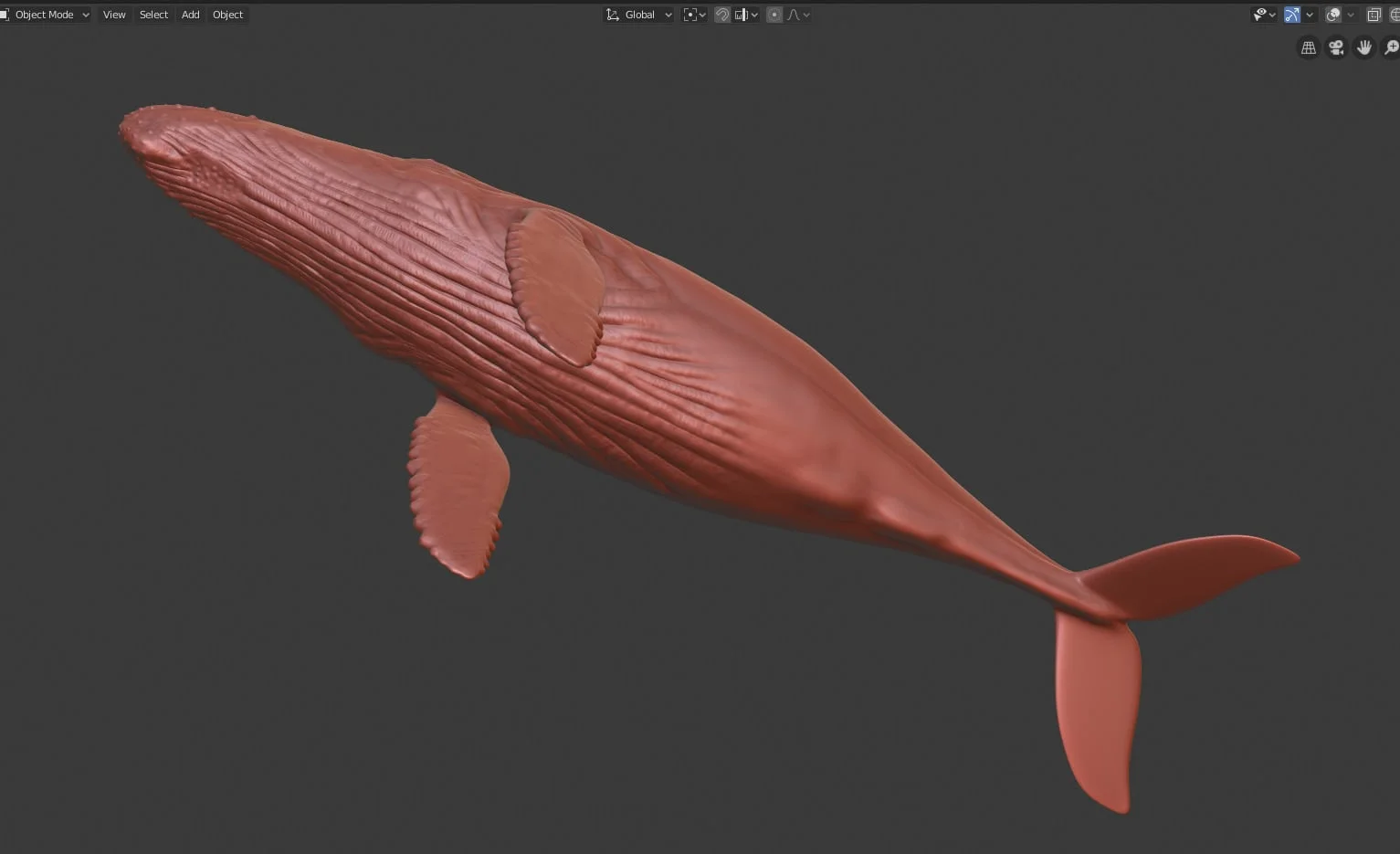Click the editor type icon at top left
Screen dimensions: 1400x854
pos(7,14)
